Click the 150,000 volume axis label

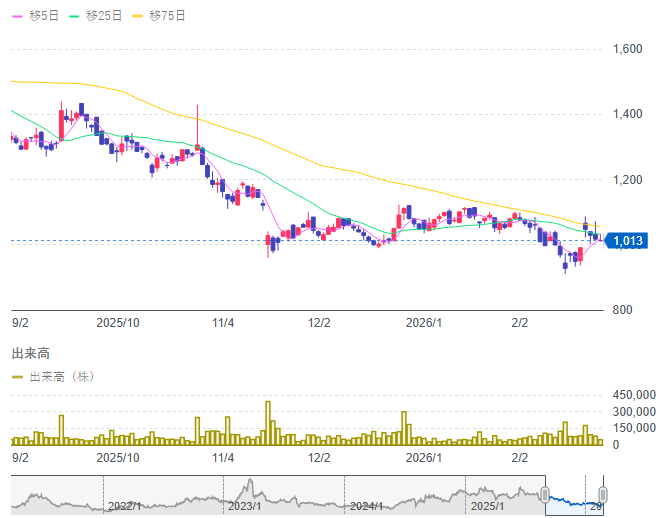634,428
